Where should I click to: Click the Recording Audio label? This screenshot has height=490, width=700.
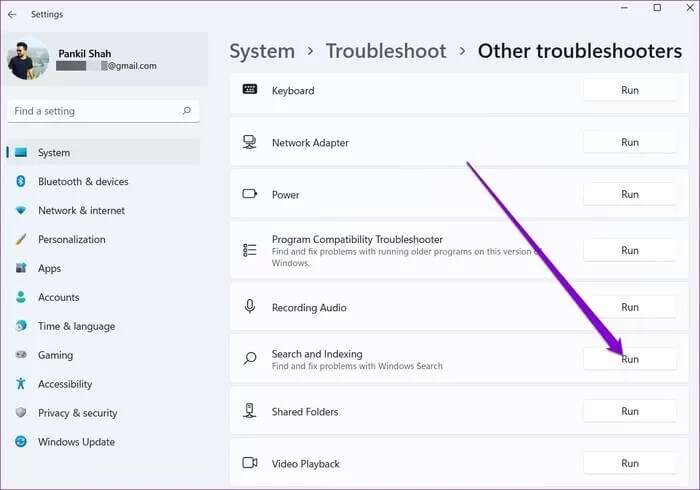(309, 307)
